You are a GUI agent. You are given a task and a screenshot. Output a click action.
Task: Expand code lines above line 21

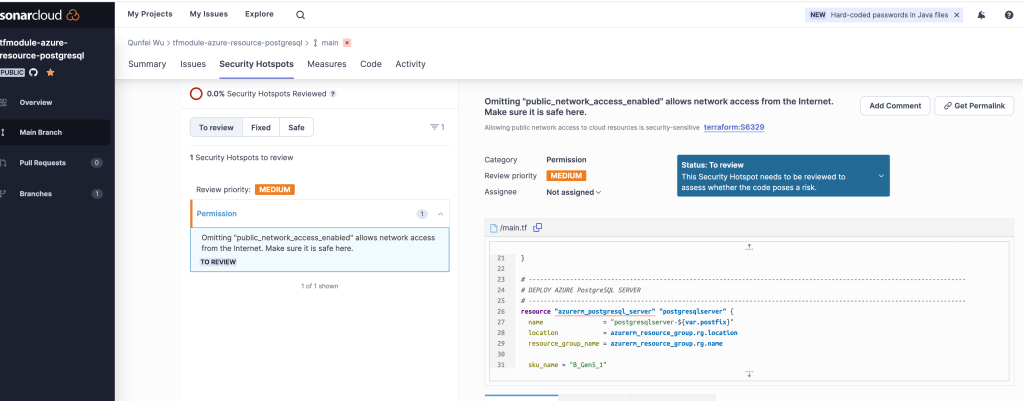pyautogui.click(x=749, y=246)
